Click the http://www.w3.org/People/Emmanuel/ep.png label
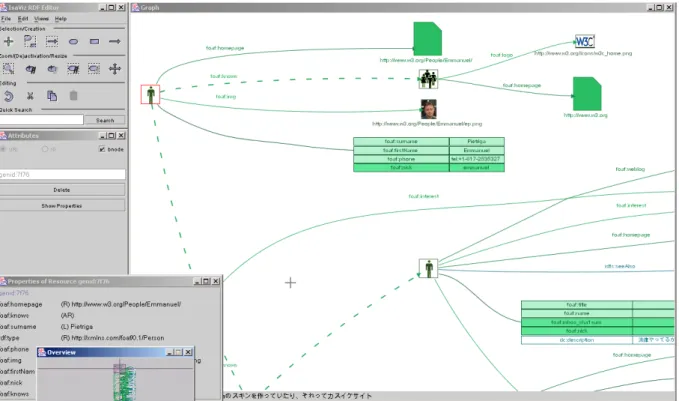Viewport: 679px width, 401px height. click(427, 124)
